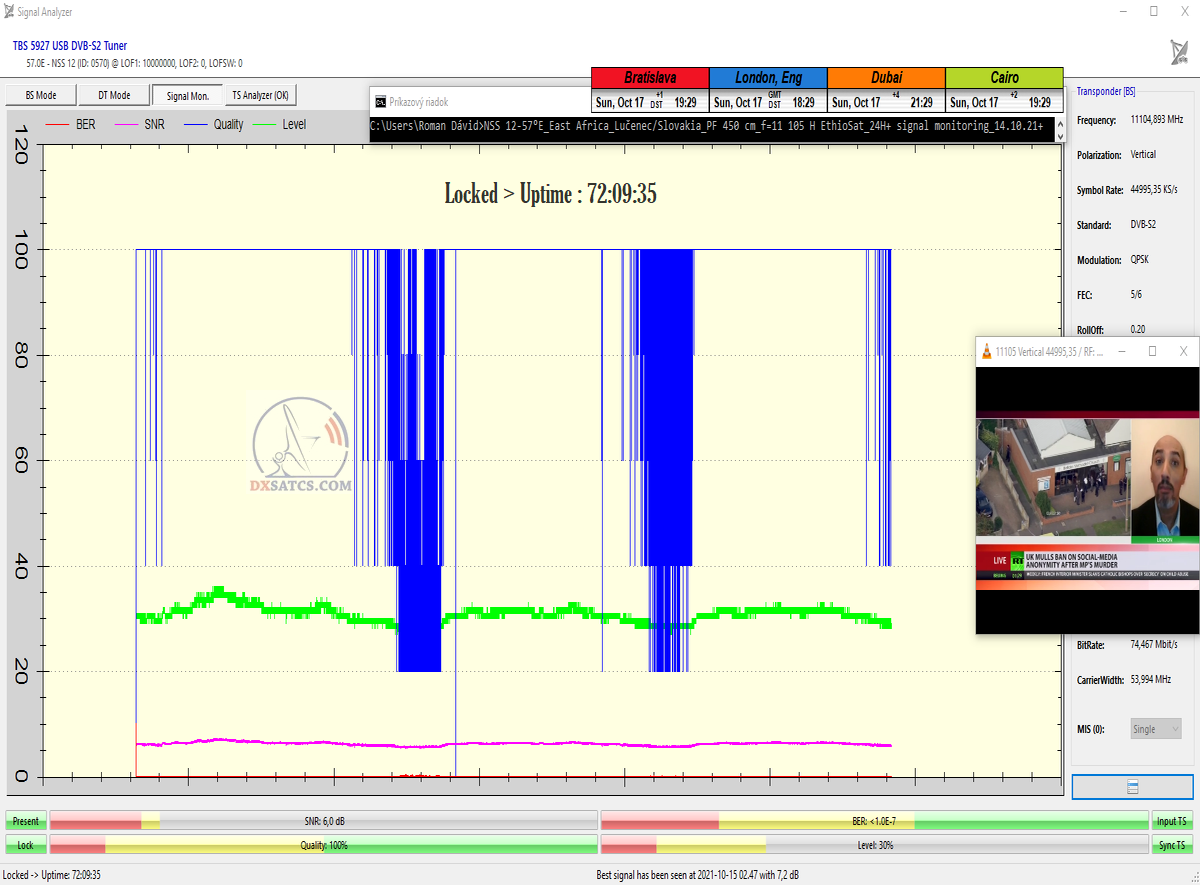Select the Signal Mon. tab

tap(187, 95)
